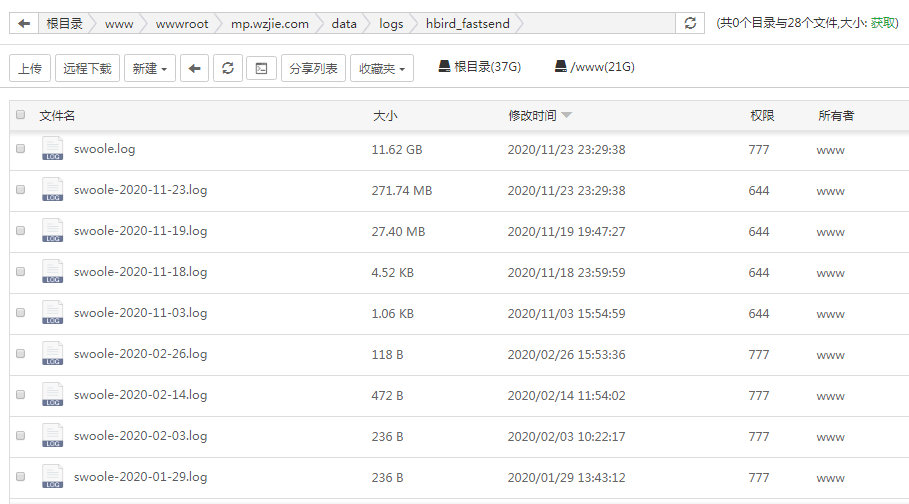Sort by 修改时间 column arrow
The height and width of the screenshot is (504, 909).
pos(567,116)
